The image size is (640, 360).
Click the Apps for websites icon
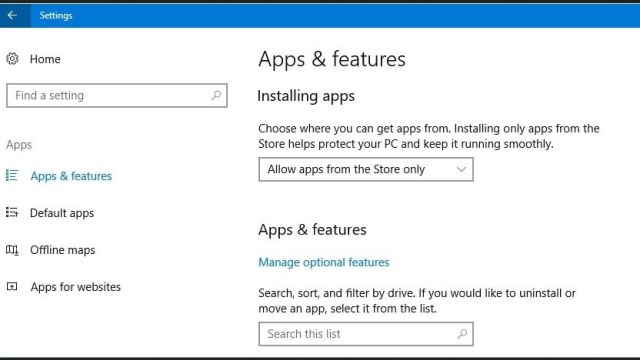12,287
